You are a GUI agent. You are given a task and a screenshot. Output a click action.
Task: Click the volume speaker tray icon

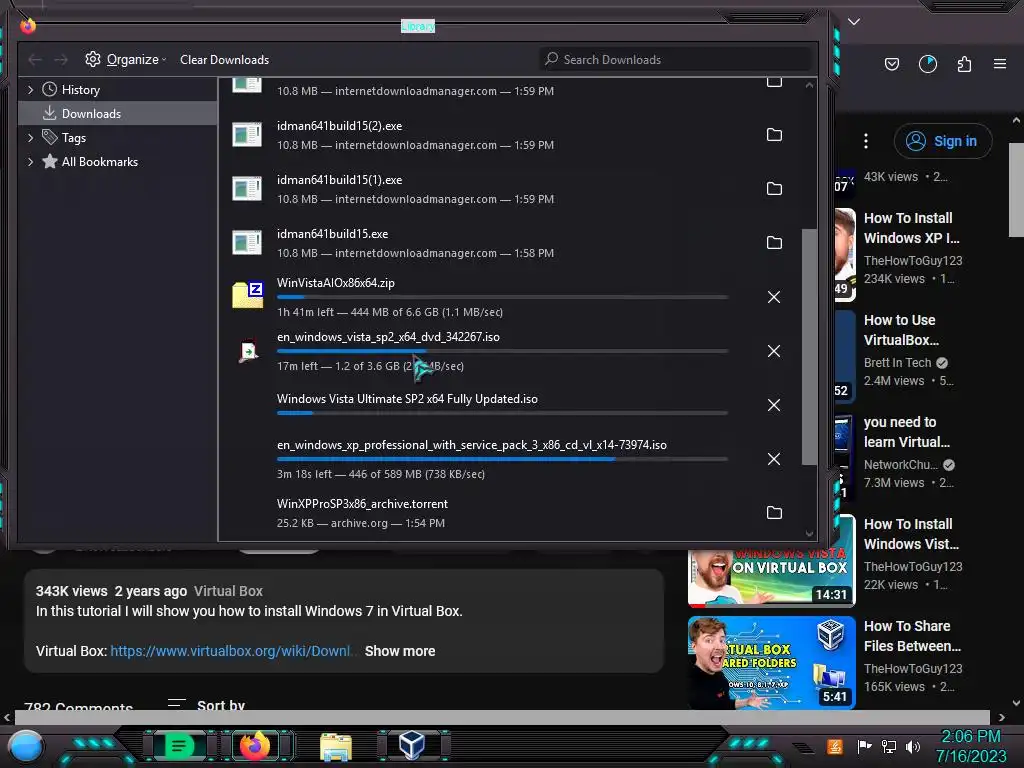[913, 746]
